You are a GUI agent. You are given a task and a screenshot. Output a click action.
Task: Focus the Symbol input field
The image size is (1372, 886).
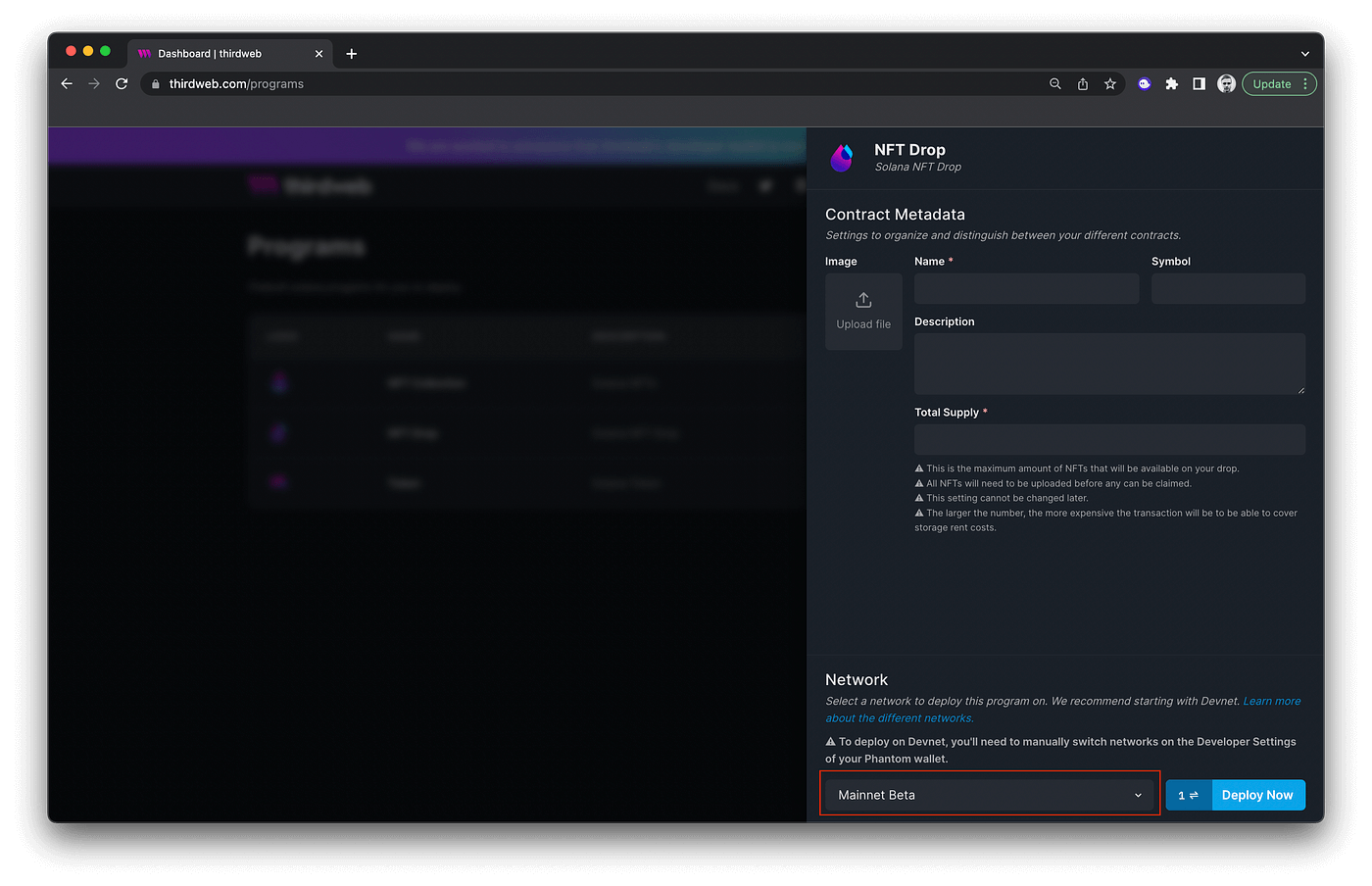(x=1228, y=288)
